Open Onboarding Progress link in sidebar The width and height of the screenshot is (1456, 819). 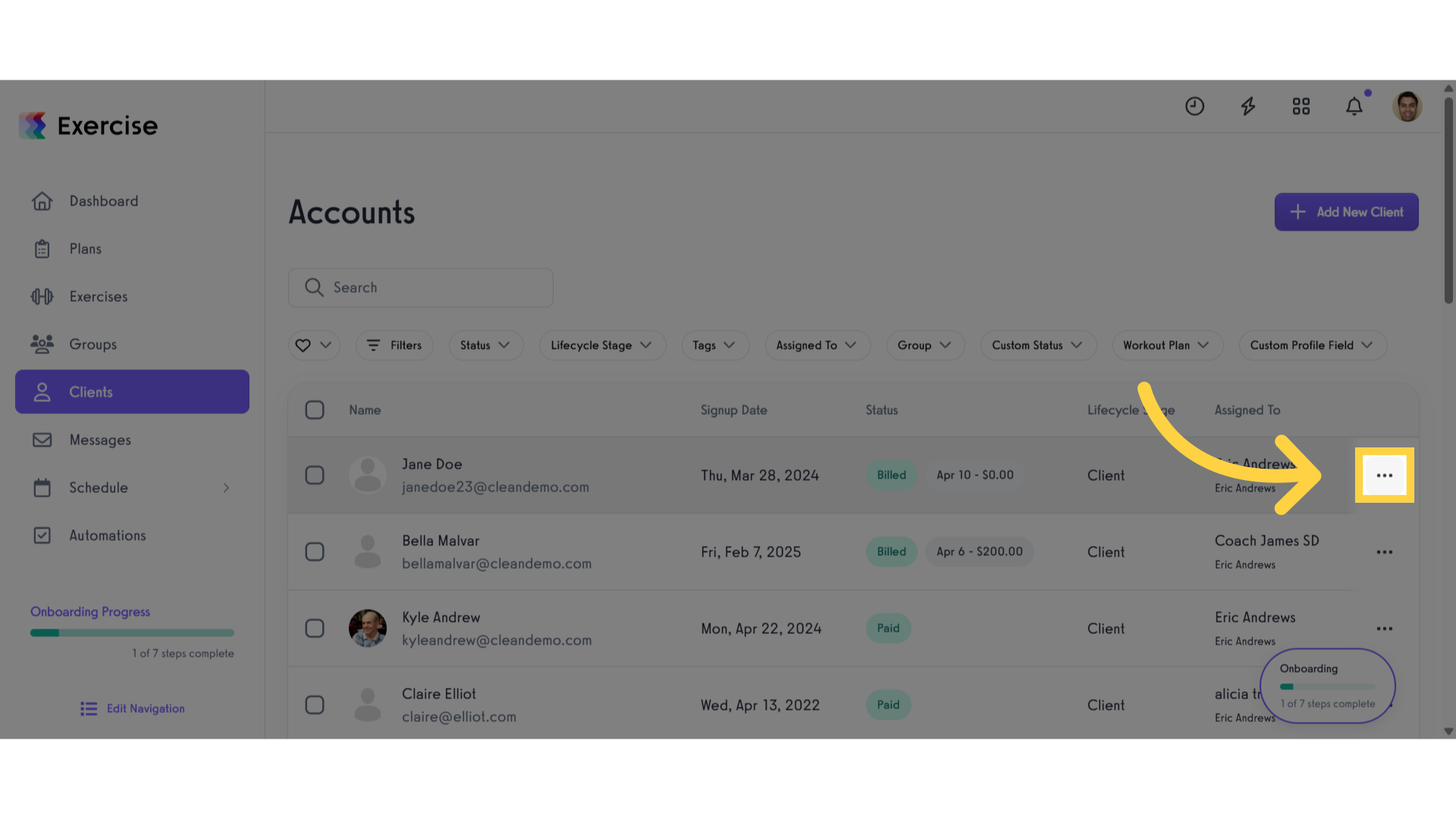[90, 612]
